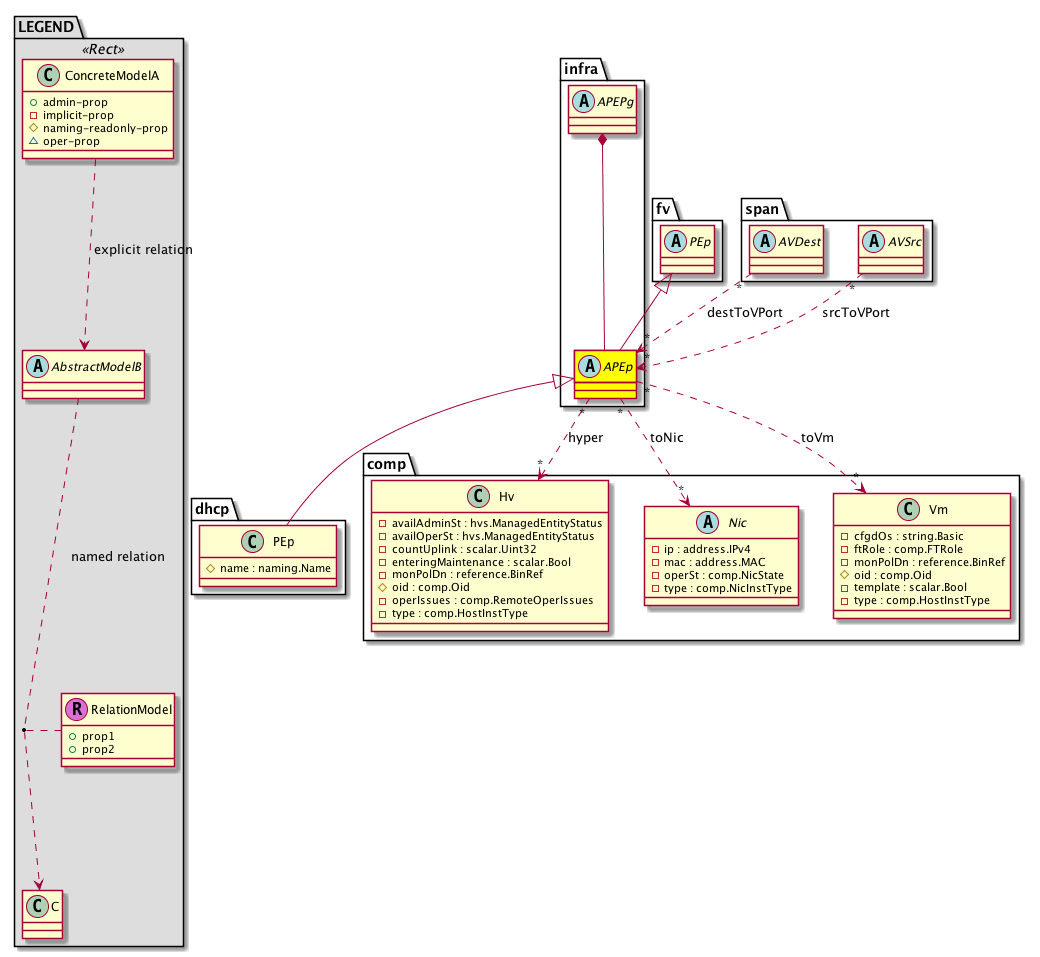Image resolution: width=1040 pixels, height=957 pixels.
Task: Click the C icon of ConcreteModelA
Action: coord(42,77)
